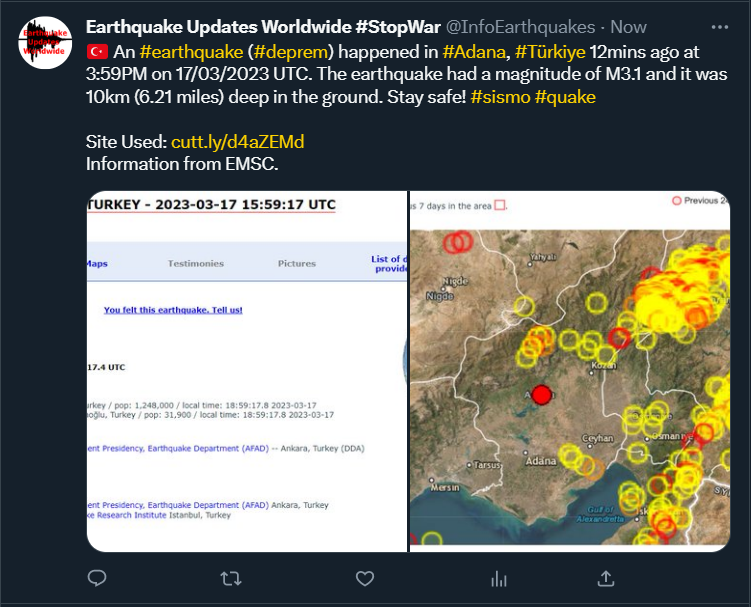This screenshot has height=607, width=751.
Task: Click the #earthquake hashtag
Action: click(x=191, y=52)
